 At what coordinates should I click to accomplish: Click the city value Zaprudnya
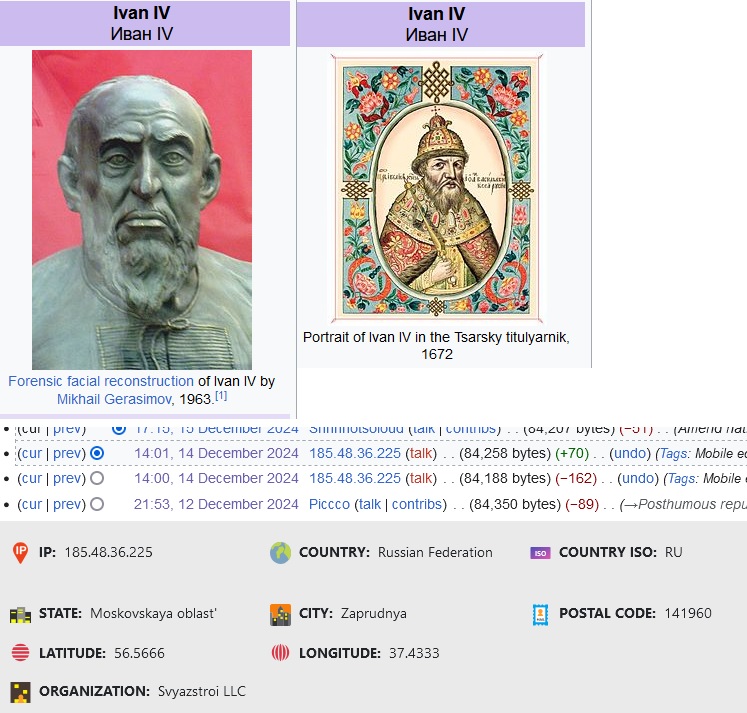(374, 613)
